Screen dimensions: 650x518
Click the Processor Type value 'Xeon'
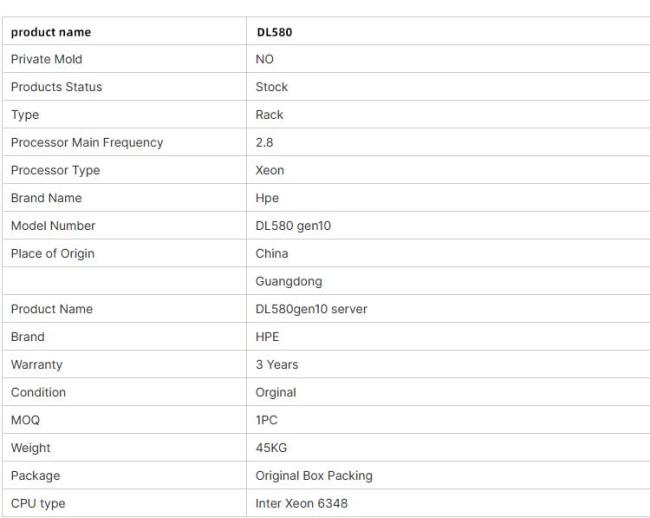click(x=270, y=170)
